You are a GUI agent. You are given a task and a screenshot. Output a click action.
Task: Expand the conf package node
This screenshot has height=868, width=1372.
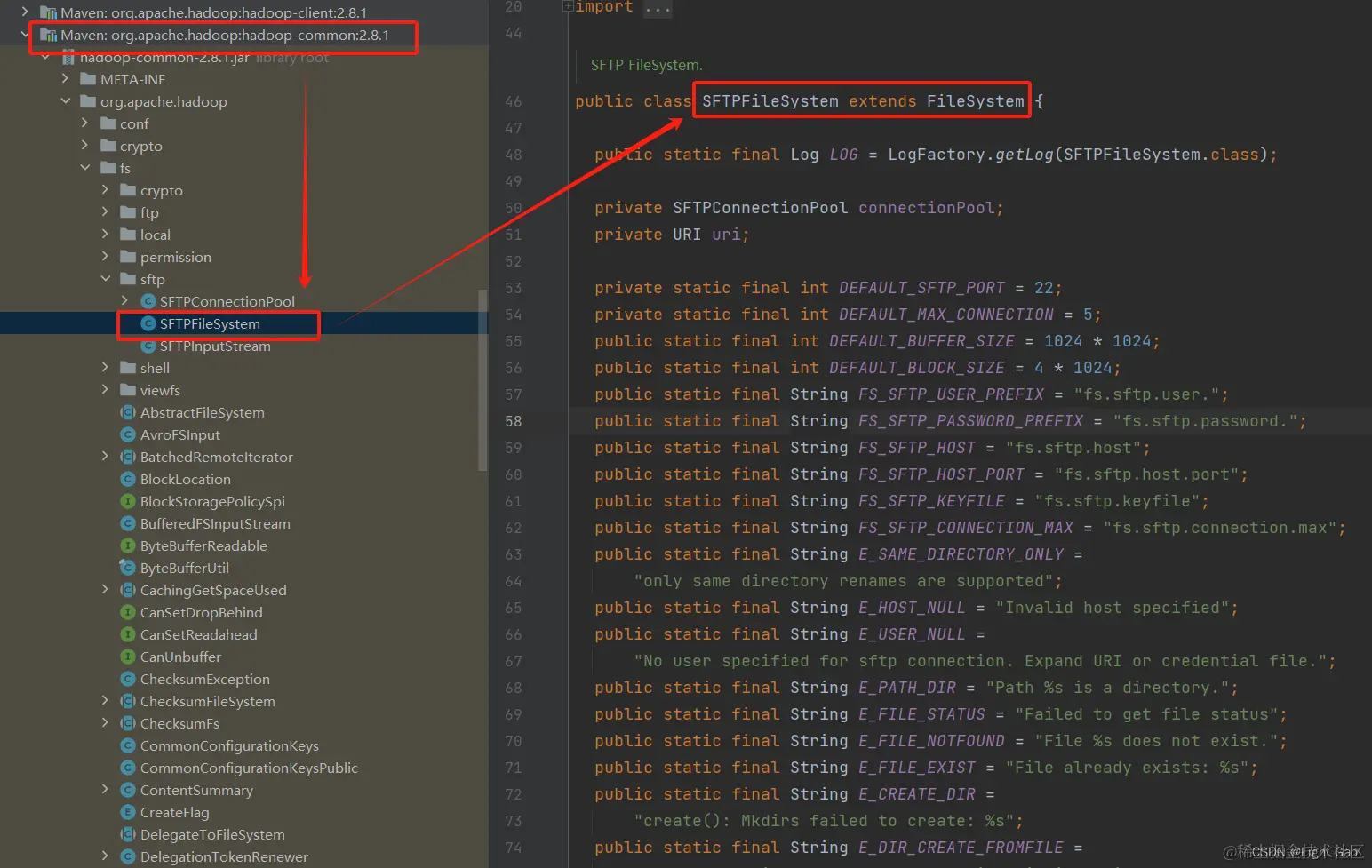(84, 123)
